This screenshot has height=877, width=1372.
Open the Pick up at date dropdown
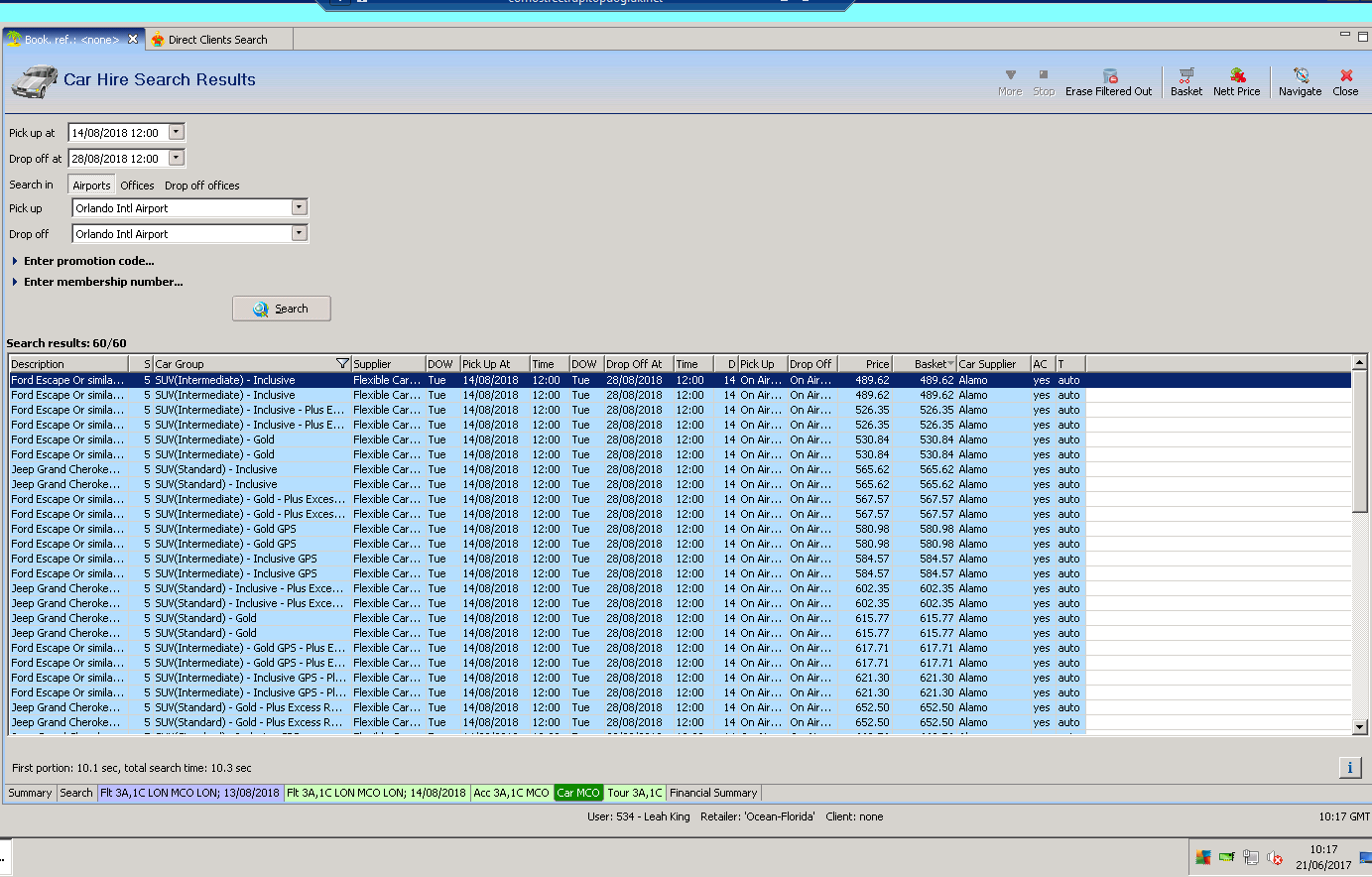177,132
